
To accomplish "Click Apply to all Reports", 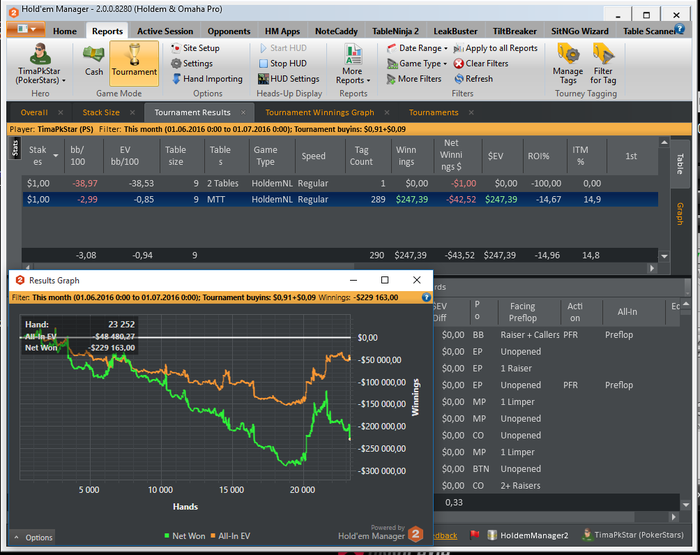I will (496, 48).
